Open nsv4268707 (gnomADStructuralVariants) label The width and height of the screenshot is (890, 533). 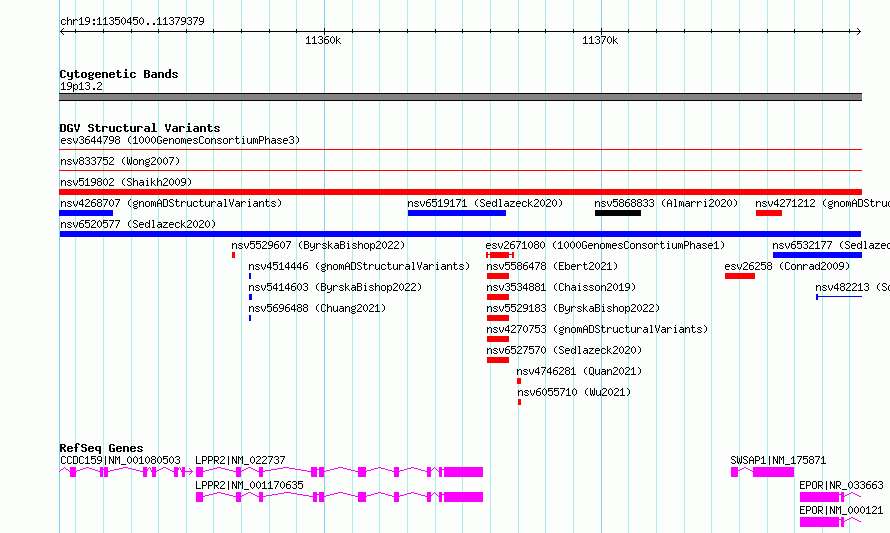click(x=171, y=203)
